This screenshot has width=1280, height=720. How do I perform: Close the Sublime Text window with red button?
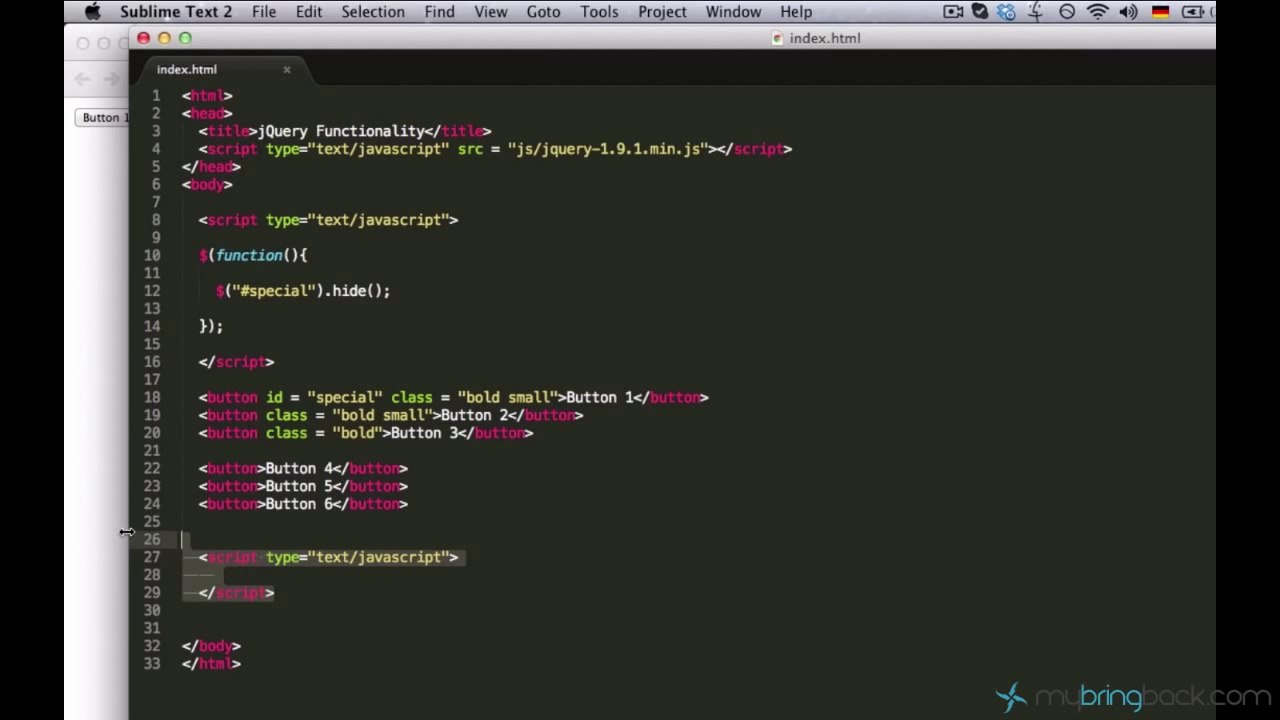pyautogui.click(x=143, y=38)
